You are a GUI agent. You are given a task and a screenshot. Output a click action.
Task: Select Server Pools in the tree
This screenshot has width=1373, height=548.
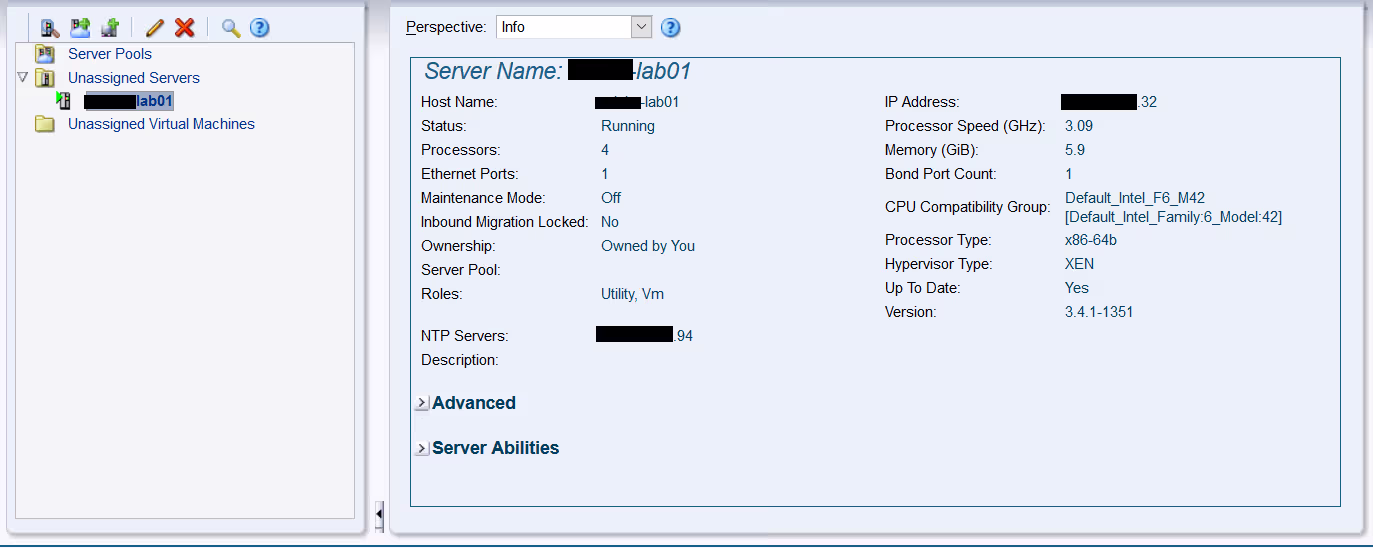pyautogui.click(x=110, y=54)
